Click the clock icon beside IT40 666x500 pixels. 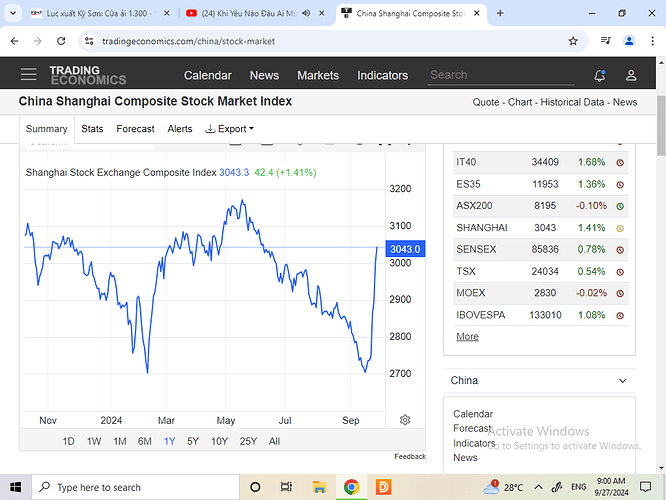pyautogui.click(x=620, y=163)
